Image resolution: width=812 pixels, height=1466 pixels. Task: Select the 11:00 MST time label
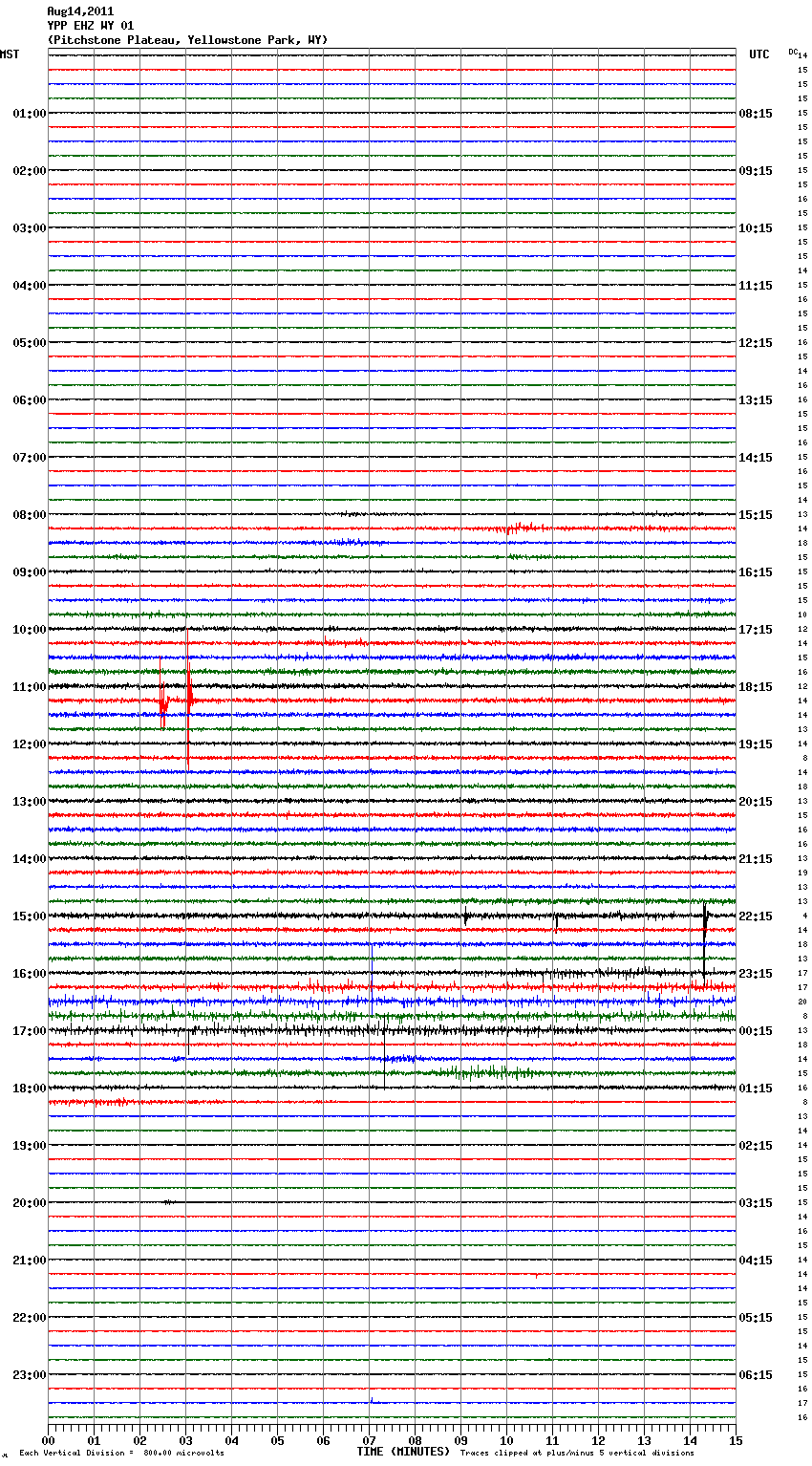[x=30, y=687]
